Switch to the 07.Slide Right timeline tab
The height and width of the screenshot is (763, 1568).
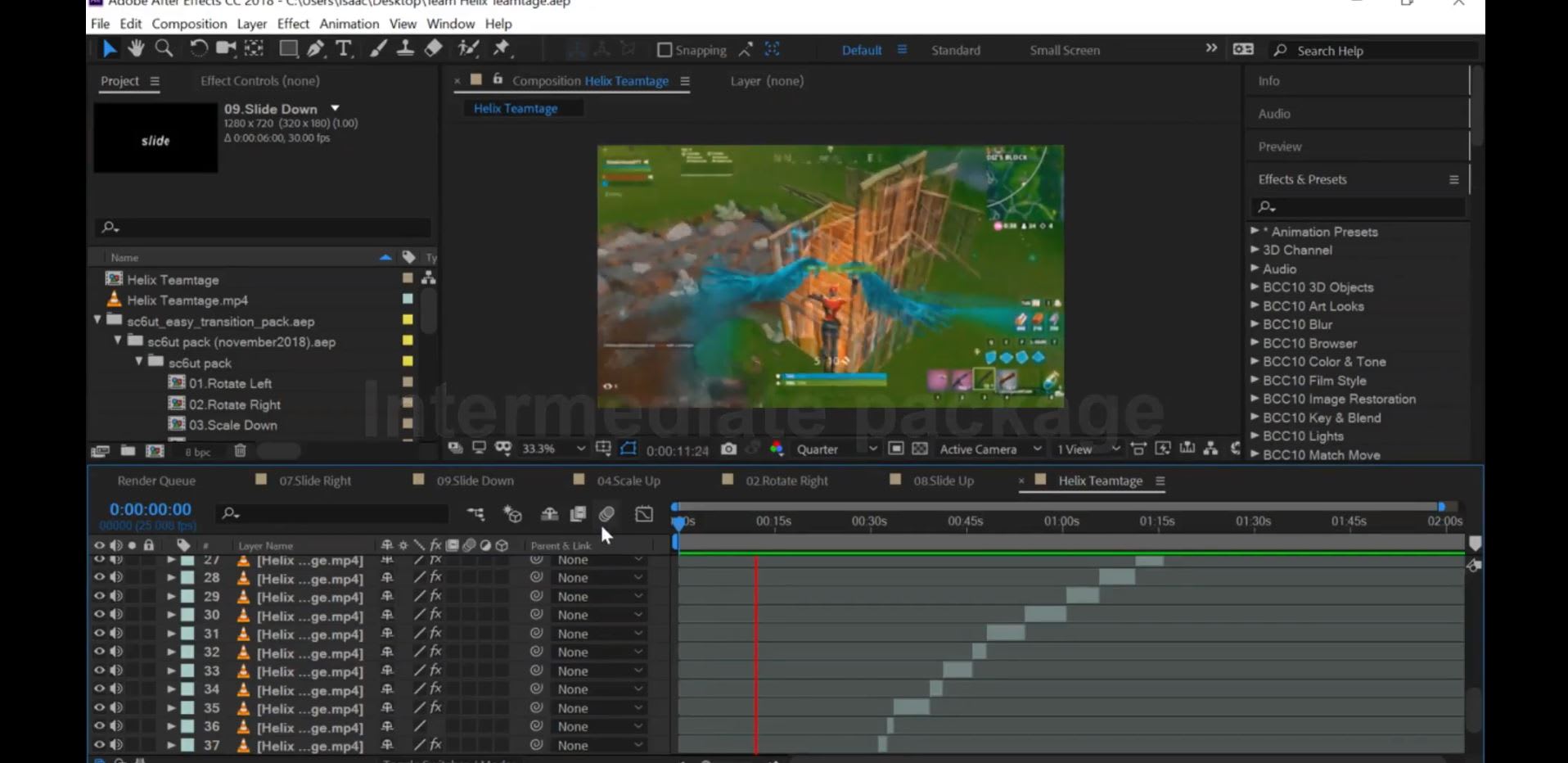(x=315, y=481)
